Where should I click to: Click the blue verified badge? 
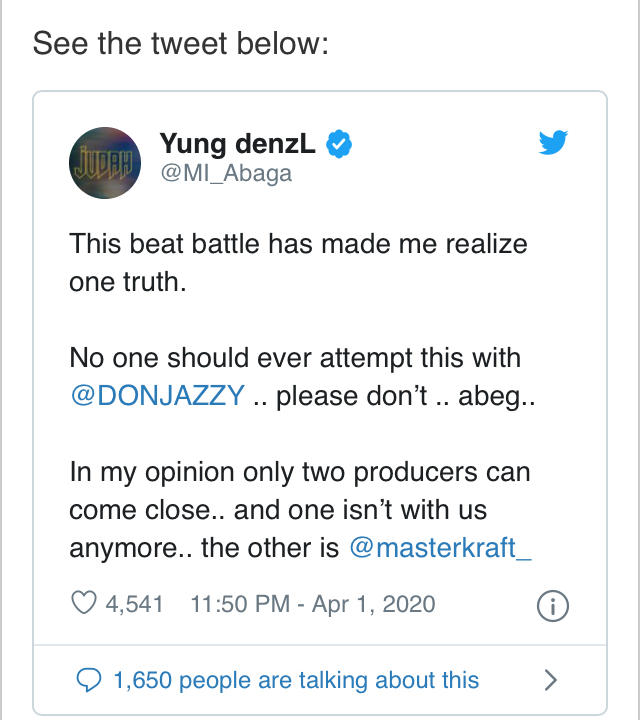pyautogui.click(x=341, y=145)
